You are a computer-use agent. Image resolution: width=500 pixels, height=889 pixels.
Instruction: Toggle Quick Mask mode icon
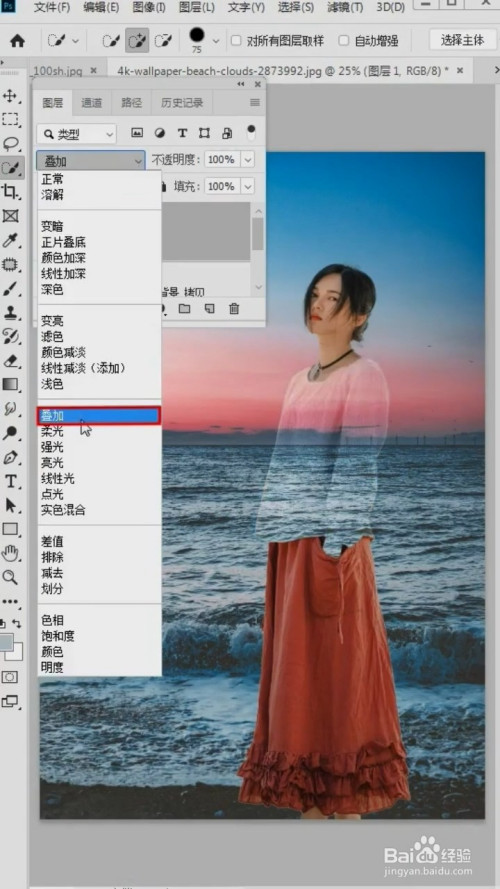(x=10, y=677)
